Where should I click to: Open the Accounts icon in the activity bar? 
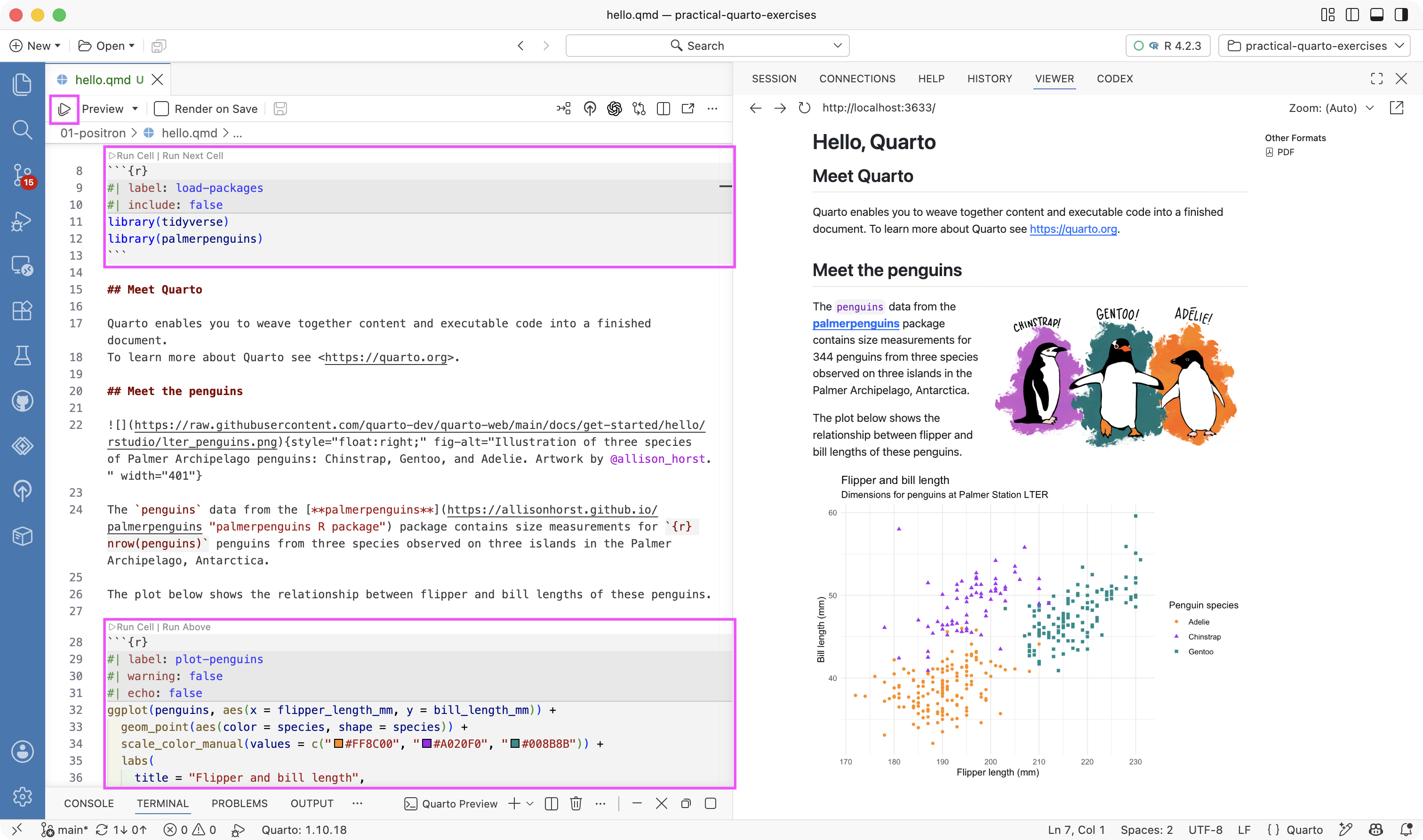[22, 751]
